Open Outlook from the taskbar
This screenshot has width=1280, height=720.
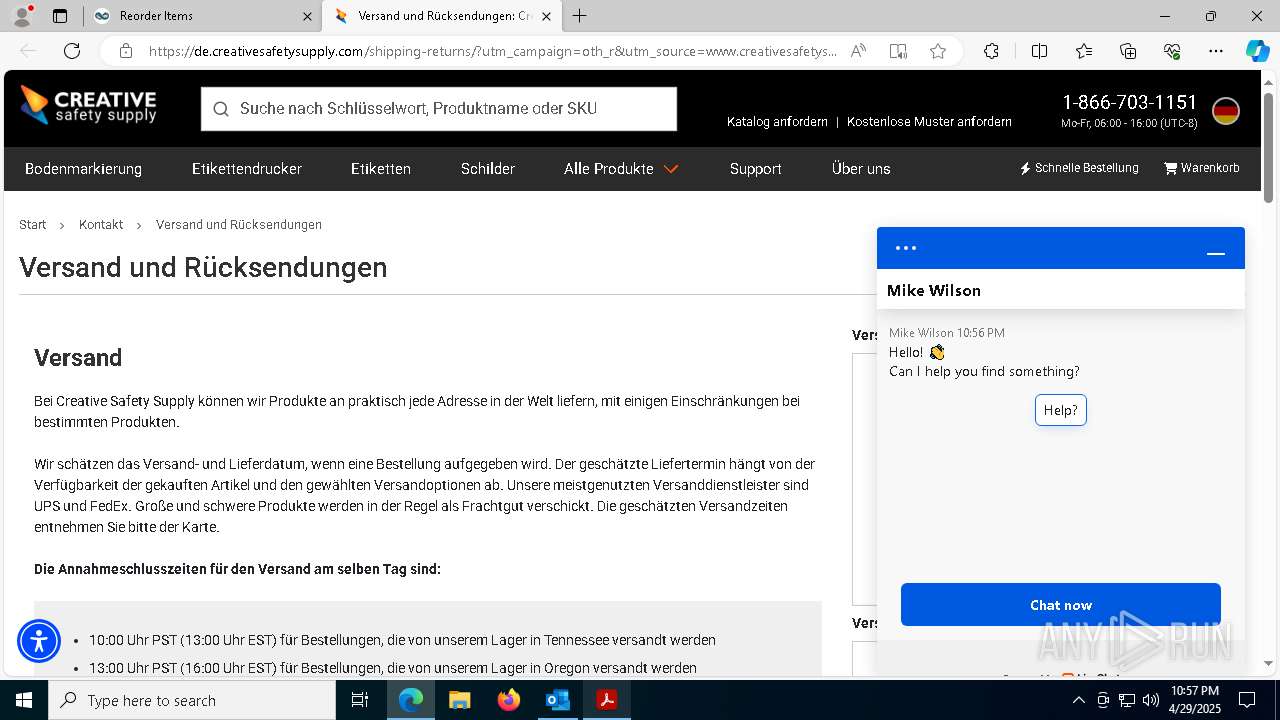pos(557,700)
